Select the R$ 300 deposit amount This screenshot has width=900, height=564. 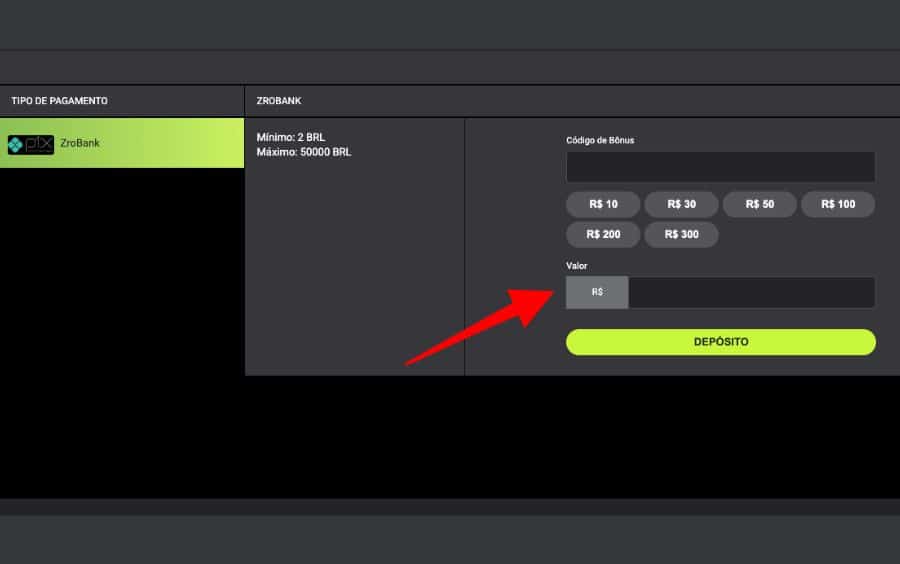point(681,235)
